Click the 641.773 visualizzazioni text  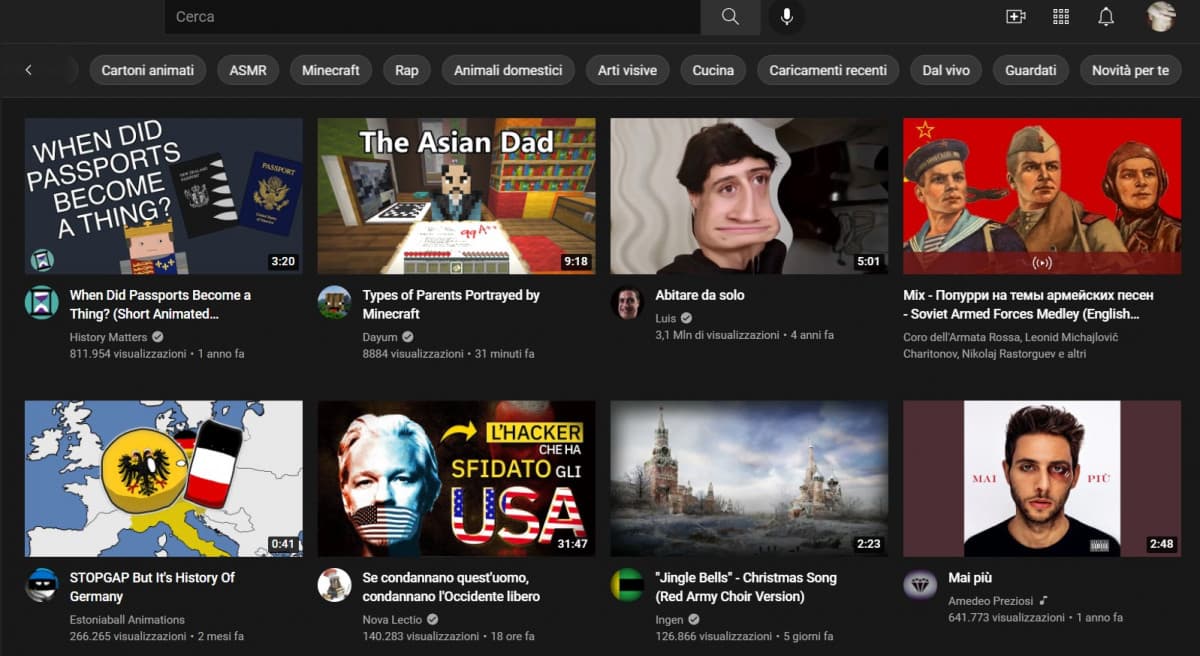coord(1007,618)
